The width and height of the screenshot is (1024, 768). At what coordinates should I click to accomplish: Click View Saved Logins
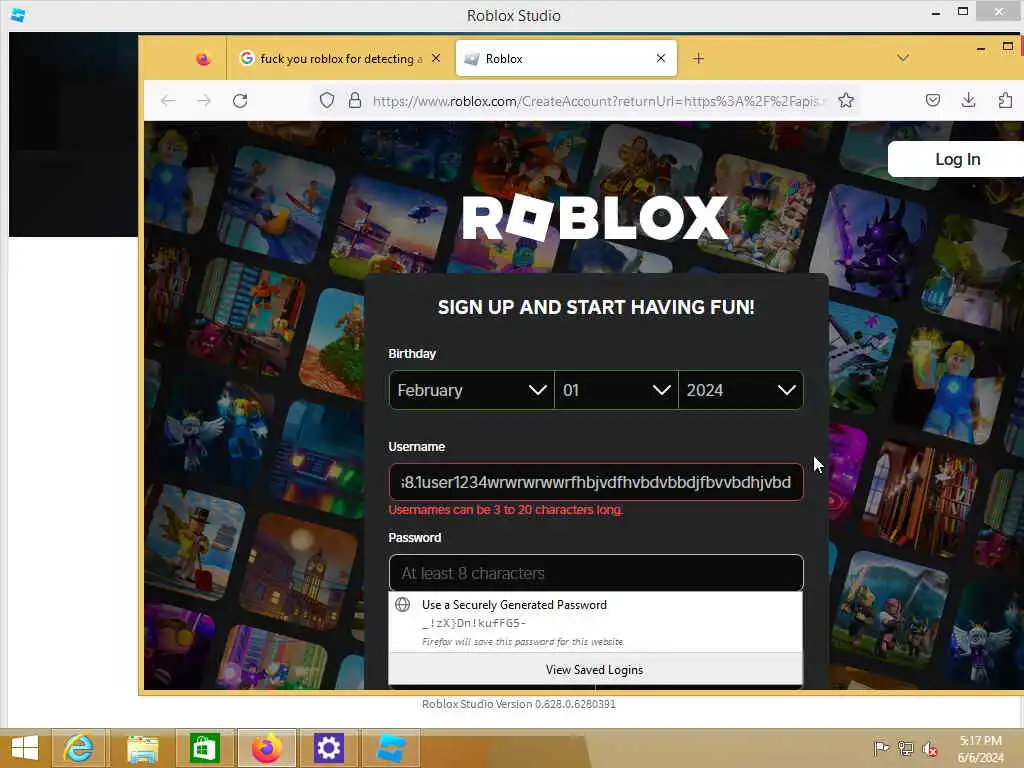click(x=595, y=669)
